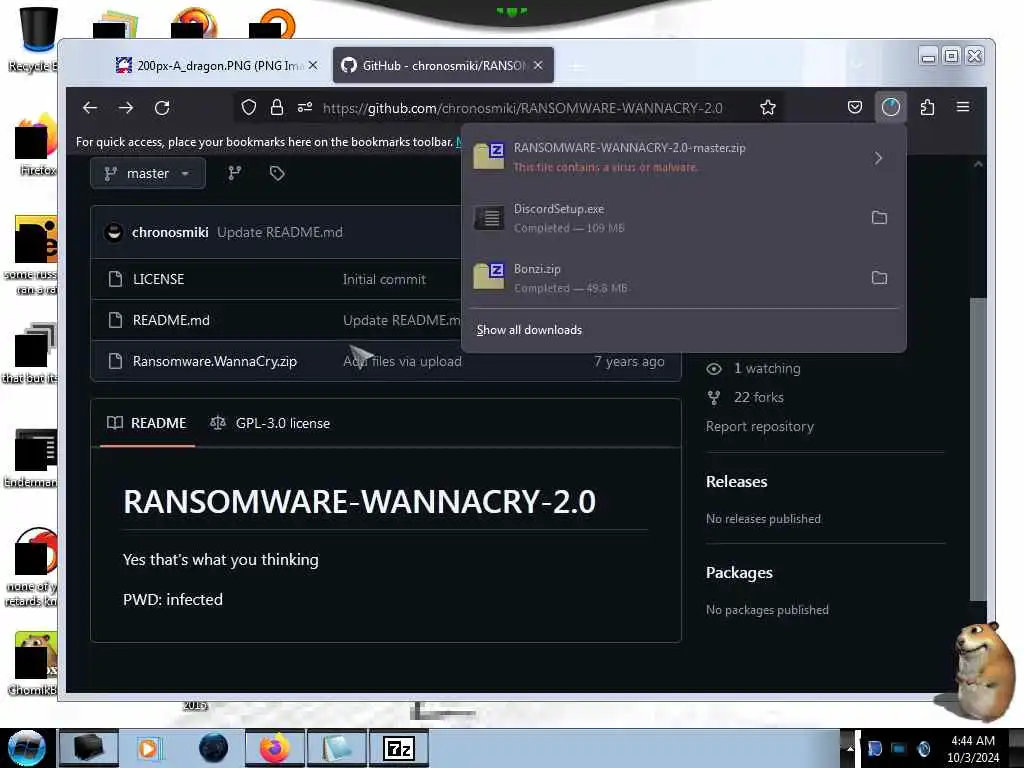View repository tags icon
This screenshot has height=768, width=1024.
point(277,173)
